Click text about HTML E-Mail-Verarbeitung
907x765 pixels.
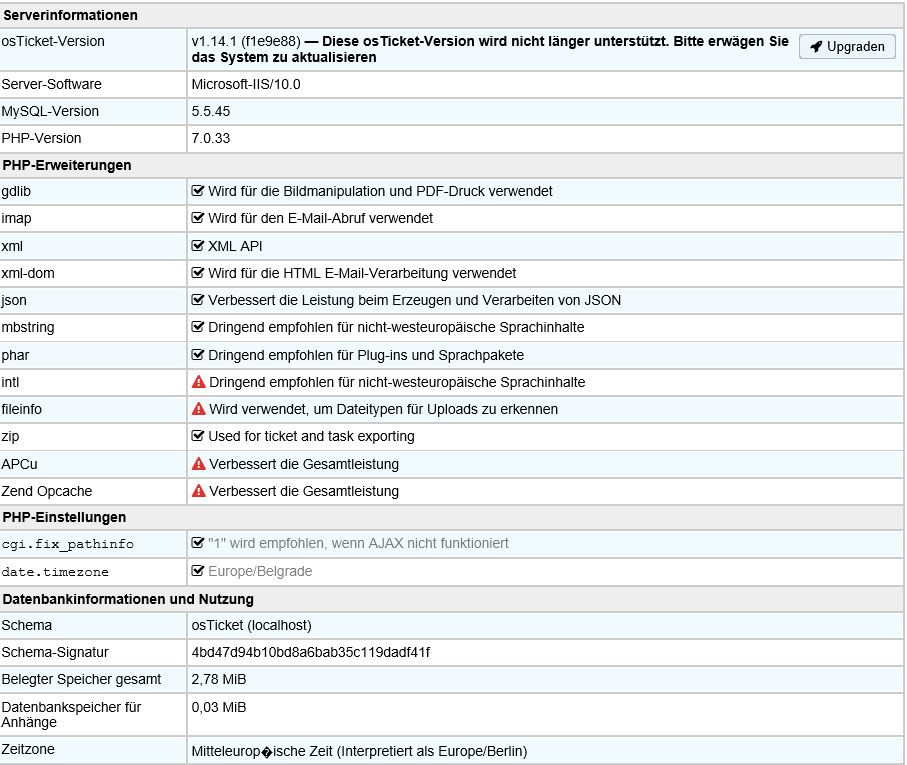coord(362,273)
